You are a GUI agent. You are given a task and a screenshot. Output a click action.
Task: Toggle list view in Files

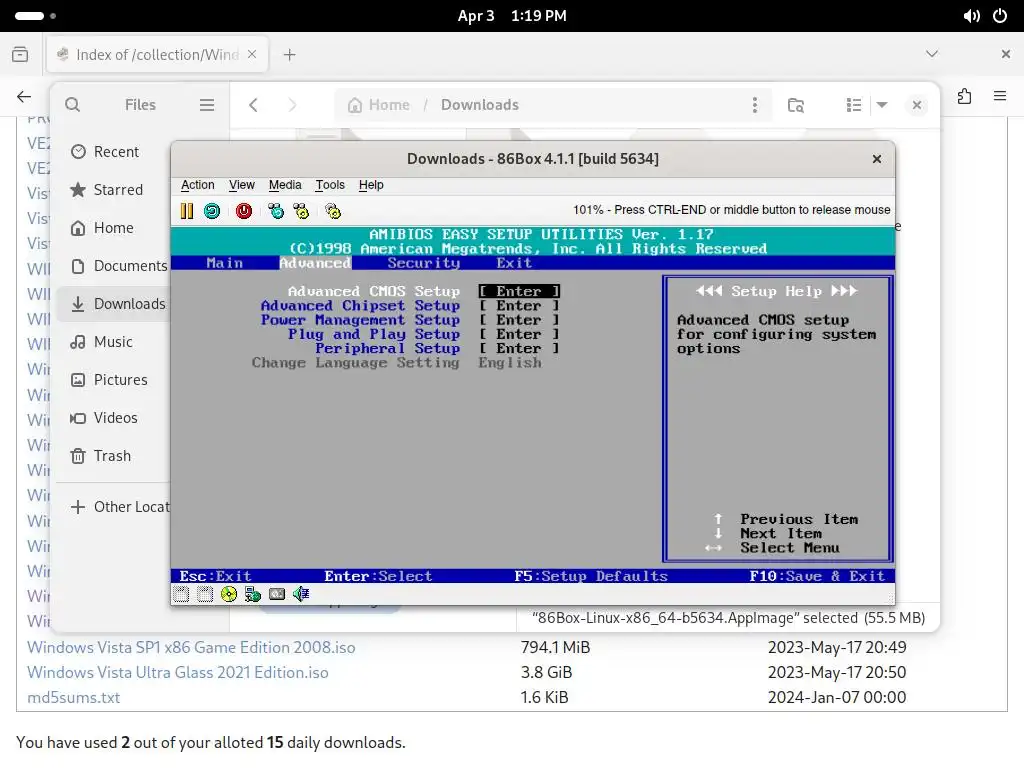(x=854, y=104)
